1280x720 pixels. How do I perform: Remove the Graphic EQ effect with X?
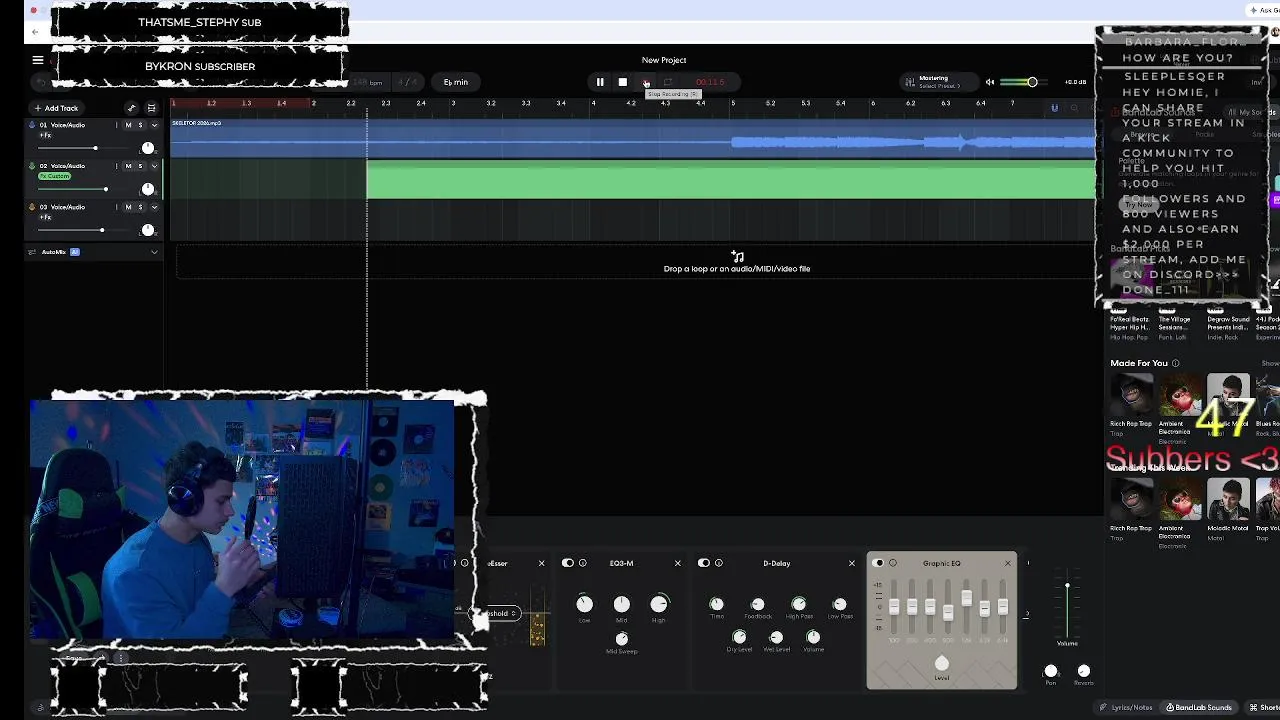1007,563
